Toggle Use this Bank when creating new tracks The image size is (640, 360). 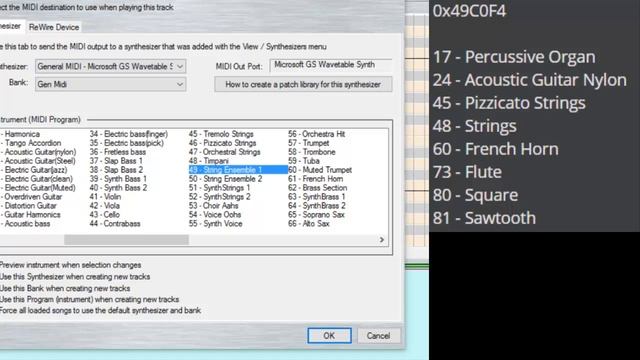[65, 288]
